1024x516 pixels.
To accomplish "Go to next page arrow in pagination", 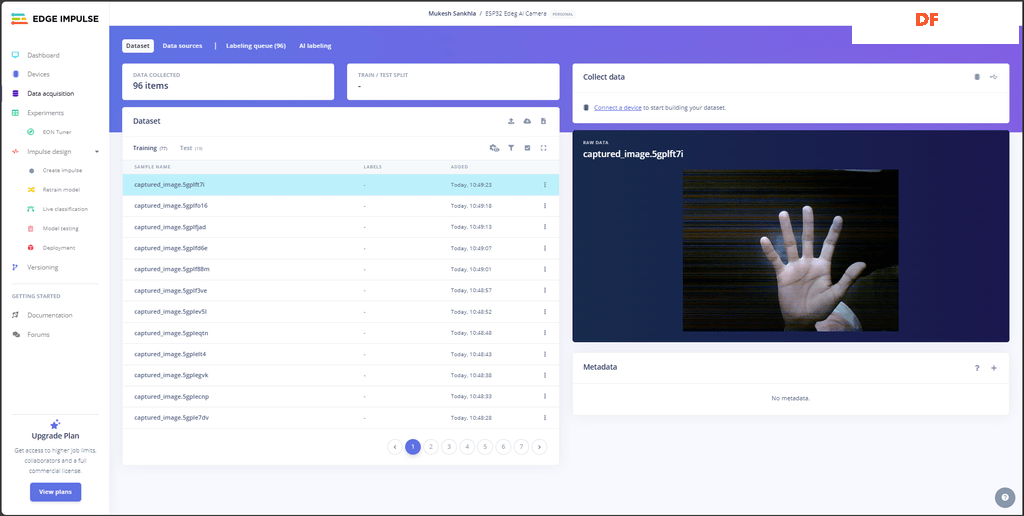I will point(539,447).
